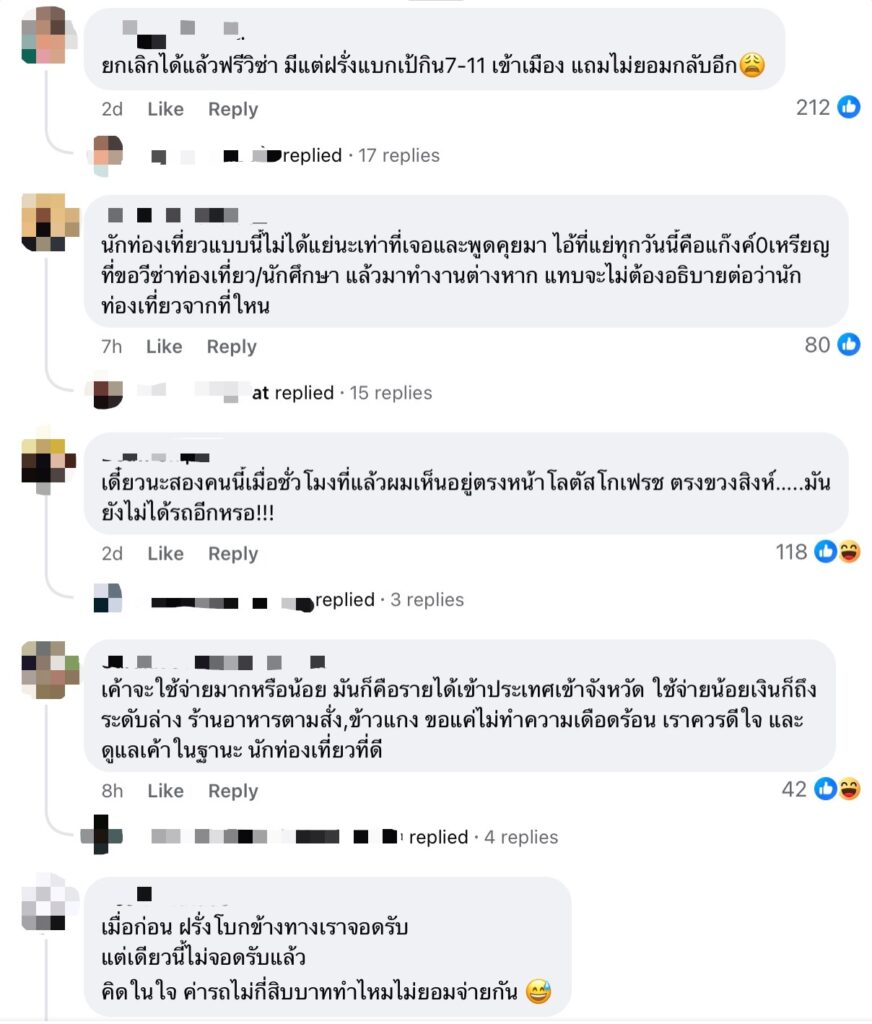The height and width of the screenshot is (1024, 872).
Task: Open the reactions icons beside count 118
Action: click(x=837, y=552)
